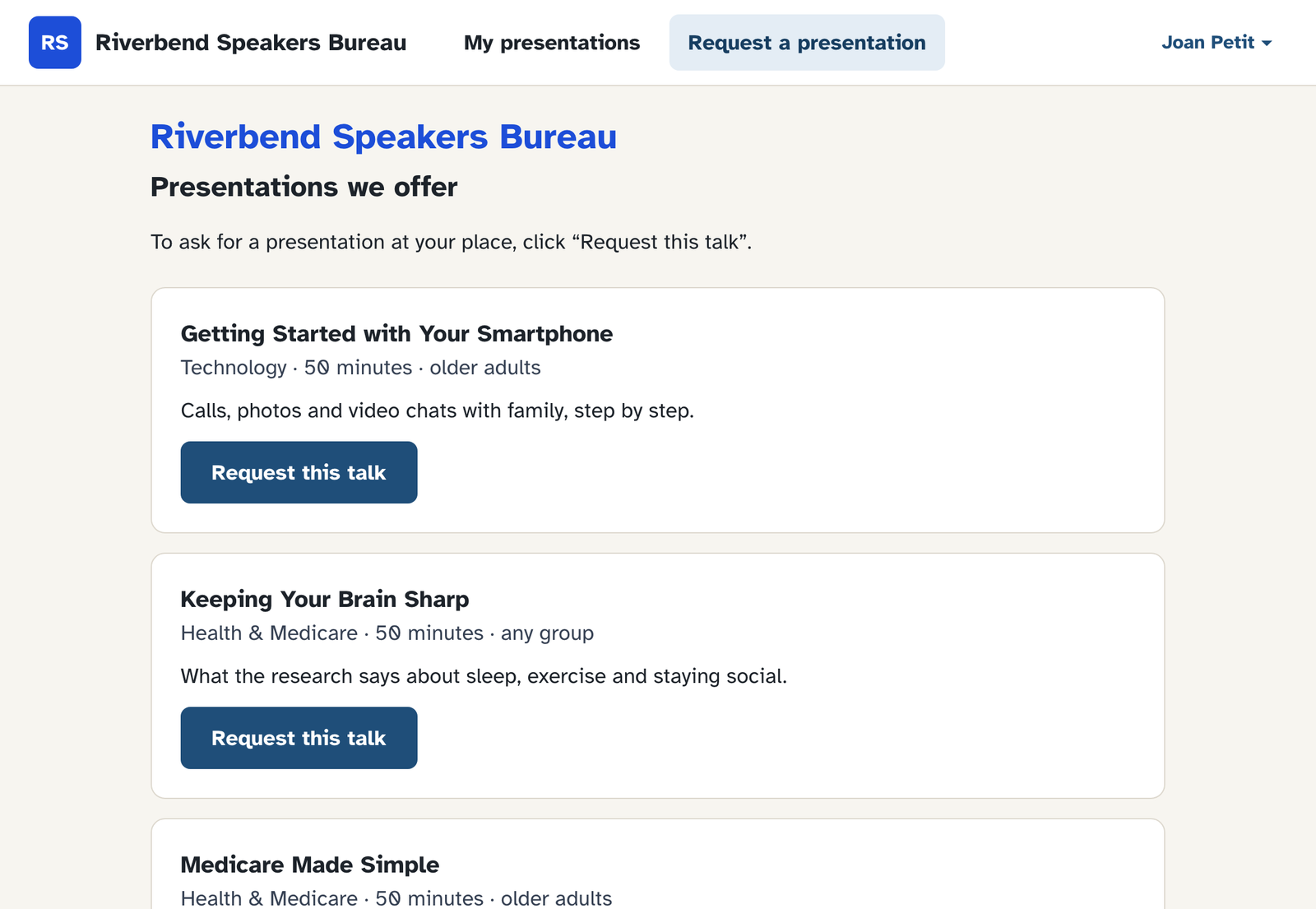Expand the Joan Petit account menu
The height and width of the screenshot is (909, 1316).
tap(1216, 43)
